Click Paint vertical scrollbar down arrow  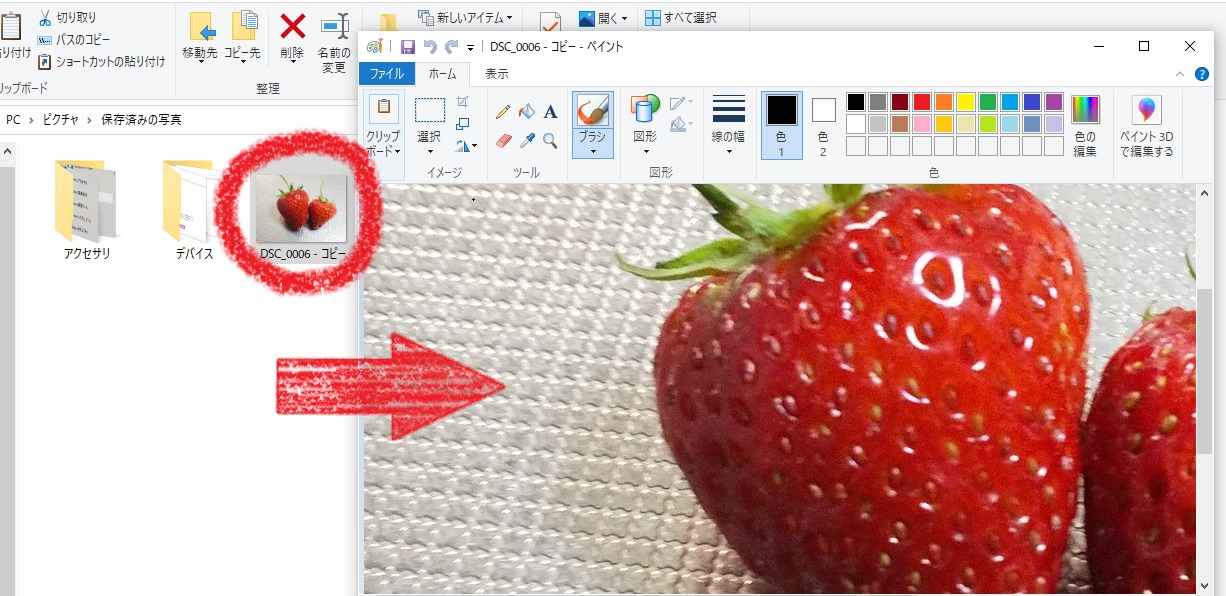point(1204,585)
